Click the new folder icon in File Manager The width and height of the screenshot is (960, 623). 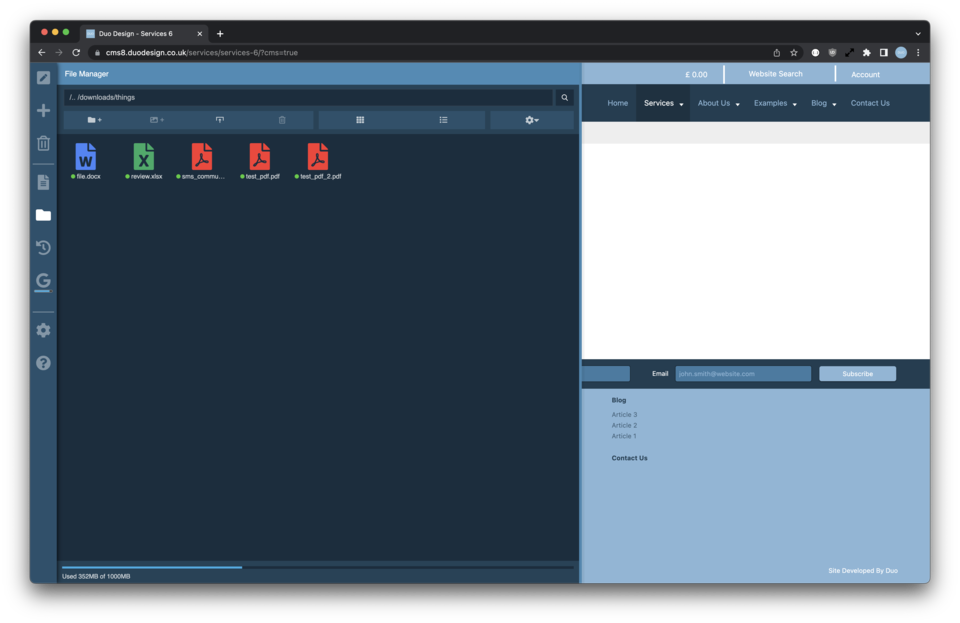point(94,120)
